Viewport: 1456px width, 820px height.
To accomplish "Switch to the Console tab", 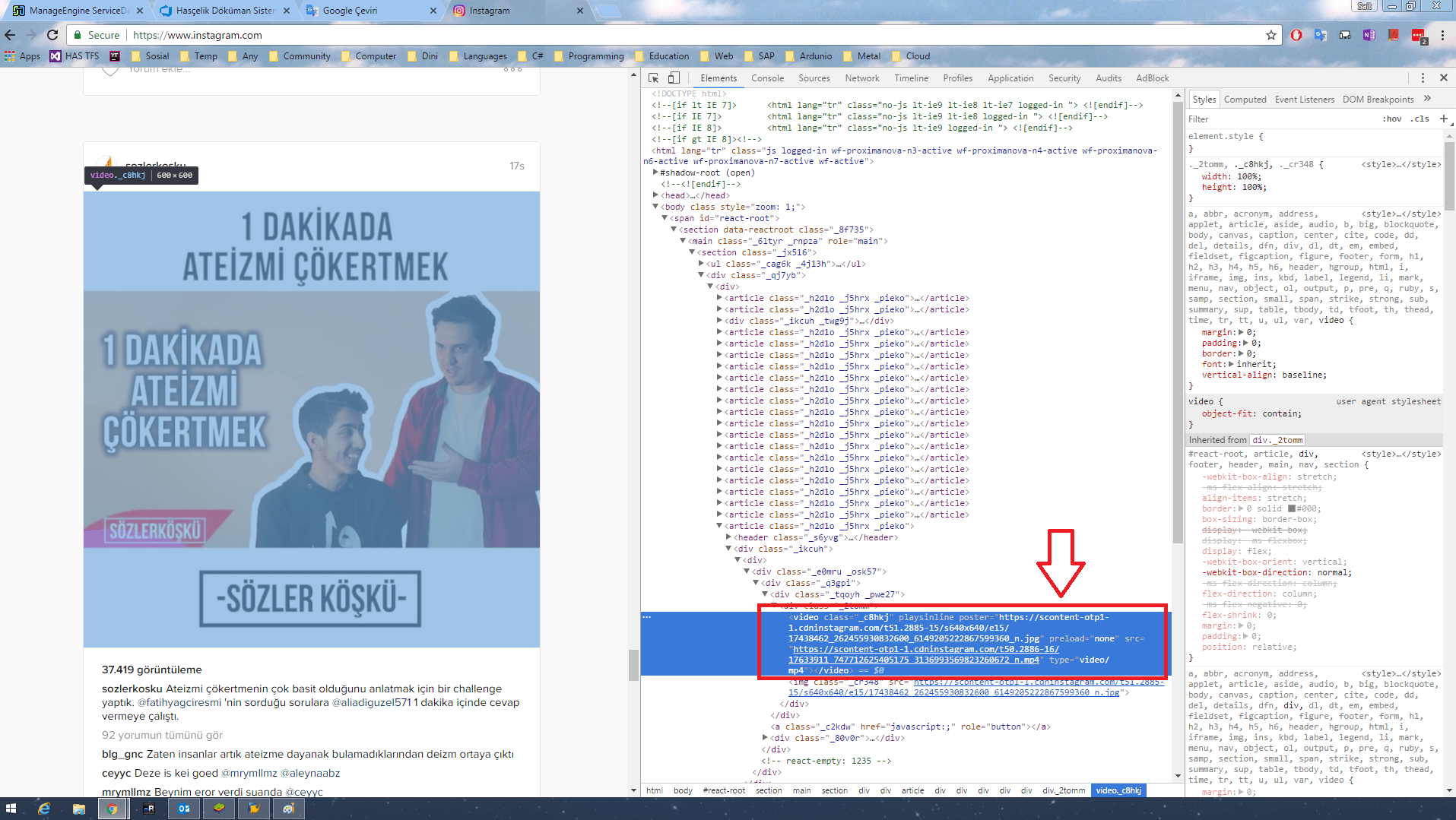I will tap(767, 78).
